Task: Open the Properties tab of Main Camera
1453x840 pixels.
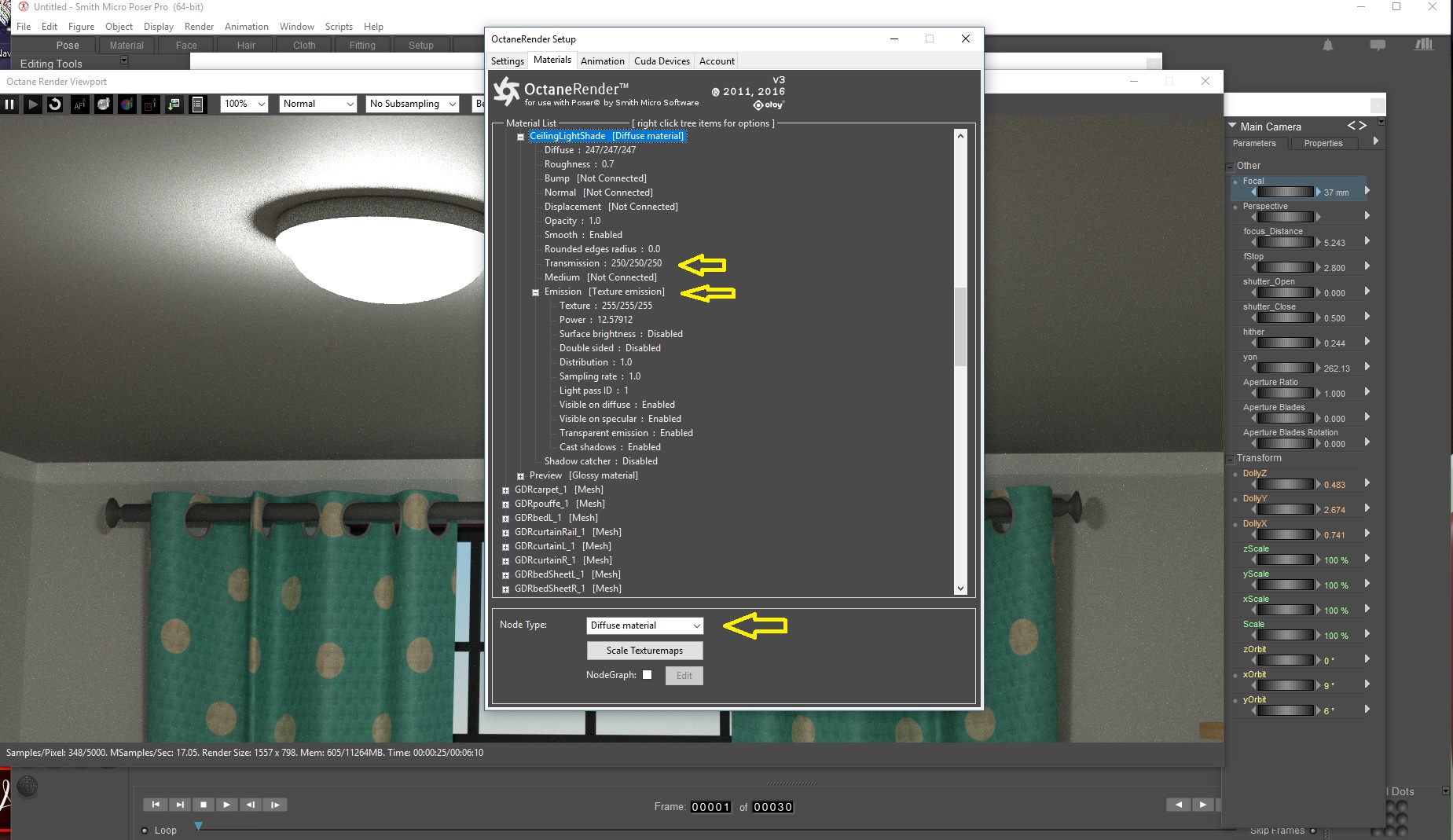Action: coord(1323,143)
